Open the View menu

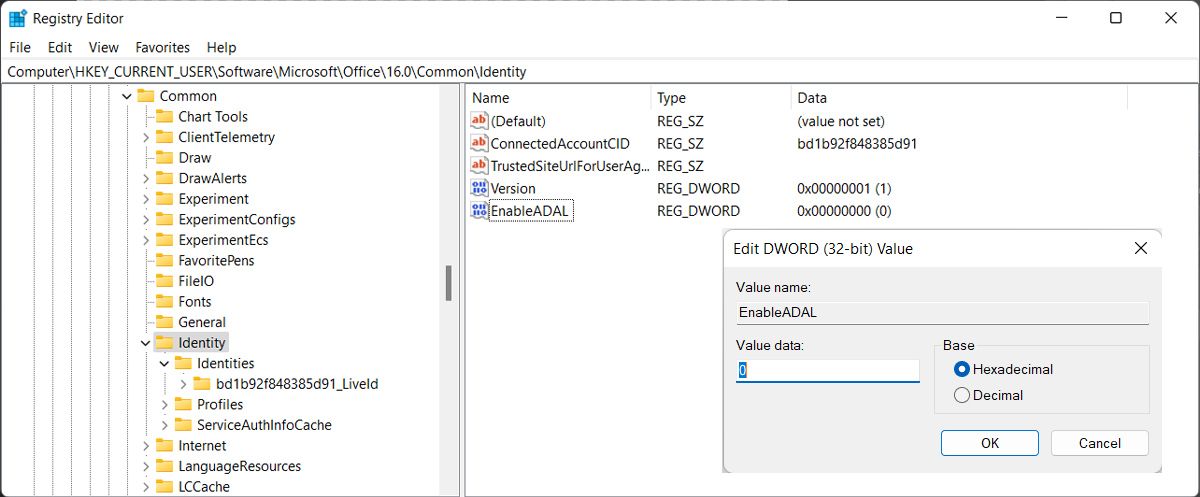pyautogui.click(x=104, y=47)
